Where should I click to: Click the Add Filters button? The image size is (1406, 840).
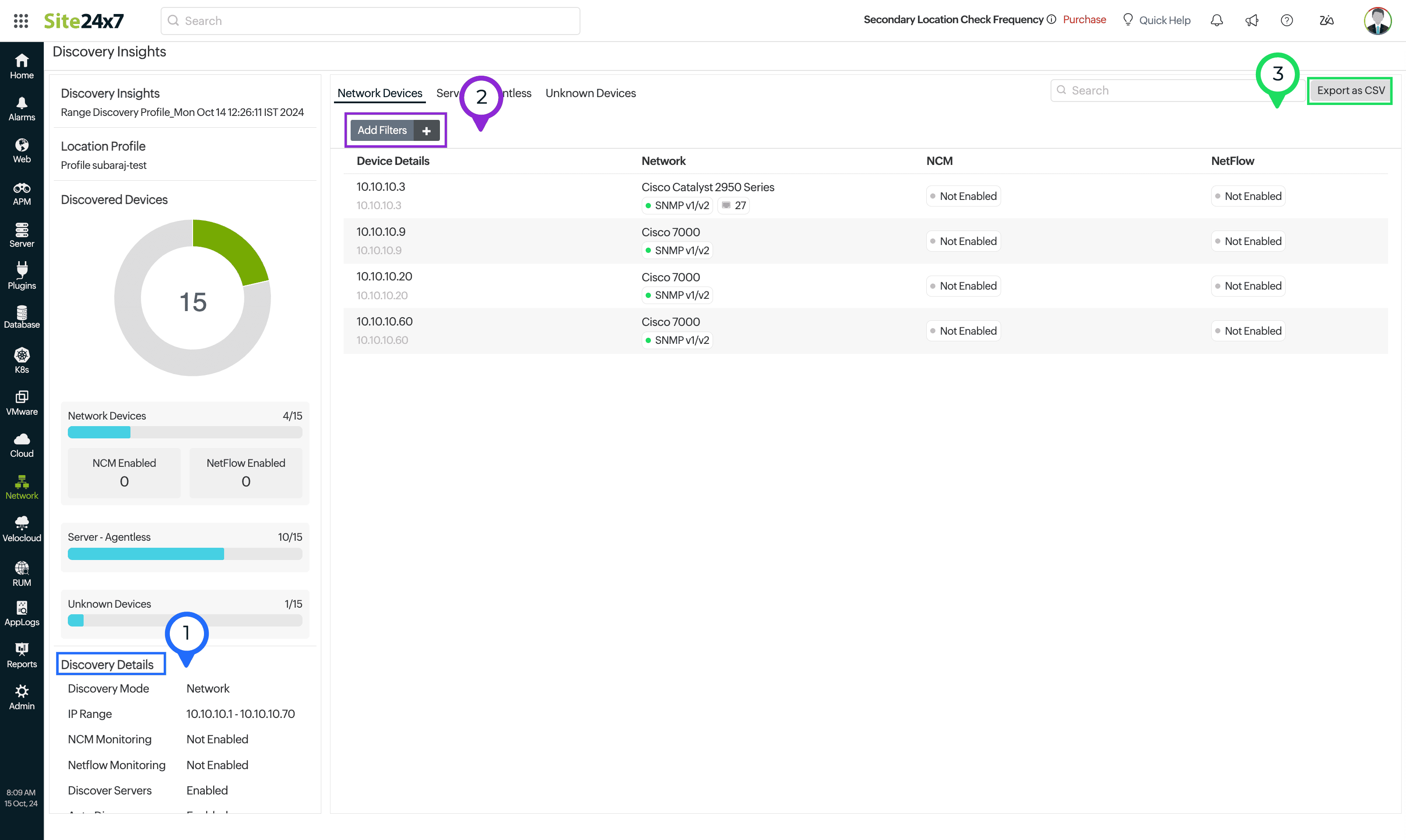pos(395,129)
